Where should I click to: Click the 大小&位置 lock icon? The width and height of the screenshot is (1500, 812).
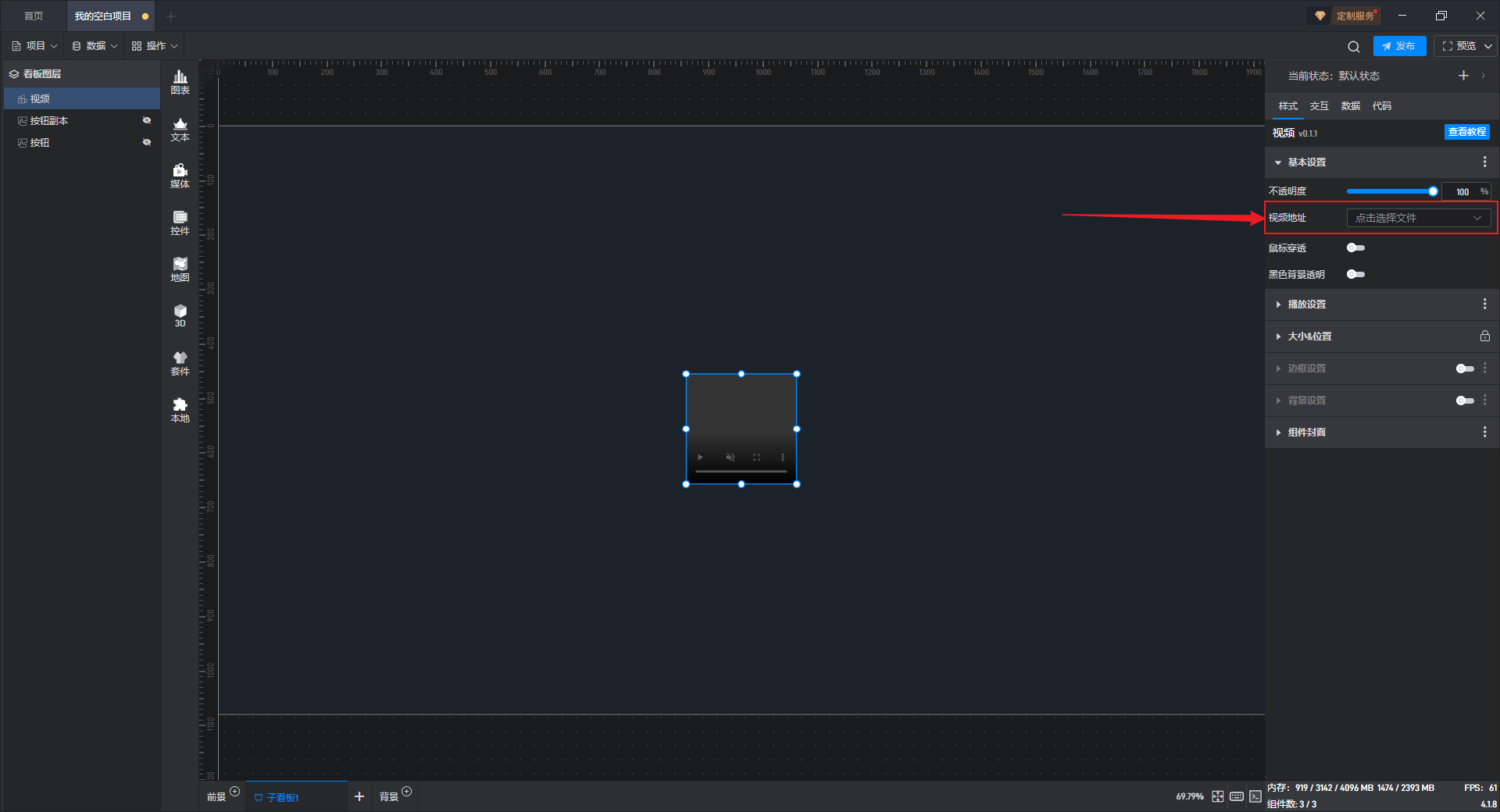(1484, 336)
